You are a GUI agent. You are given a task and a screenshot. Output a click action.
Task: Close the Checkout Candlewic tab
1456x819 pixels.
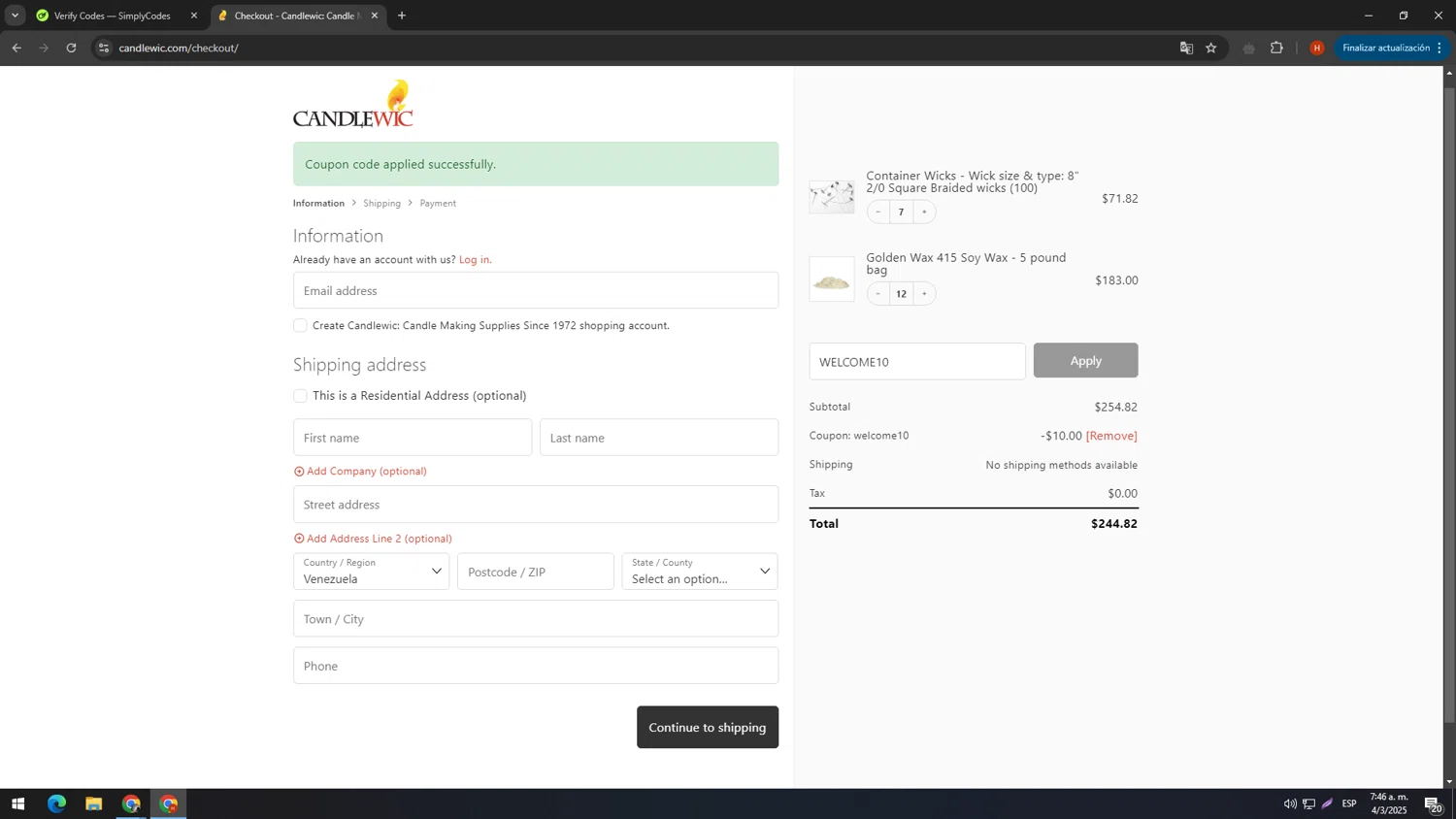click(x=375, y=16)
